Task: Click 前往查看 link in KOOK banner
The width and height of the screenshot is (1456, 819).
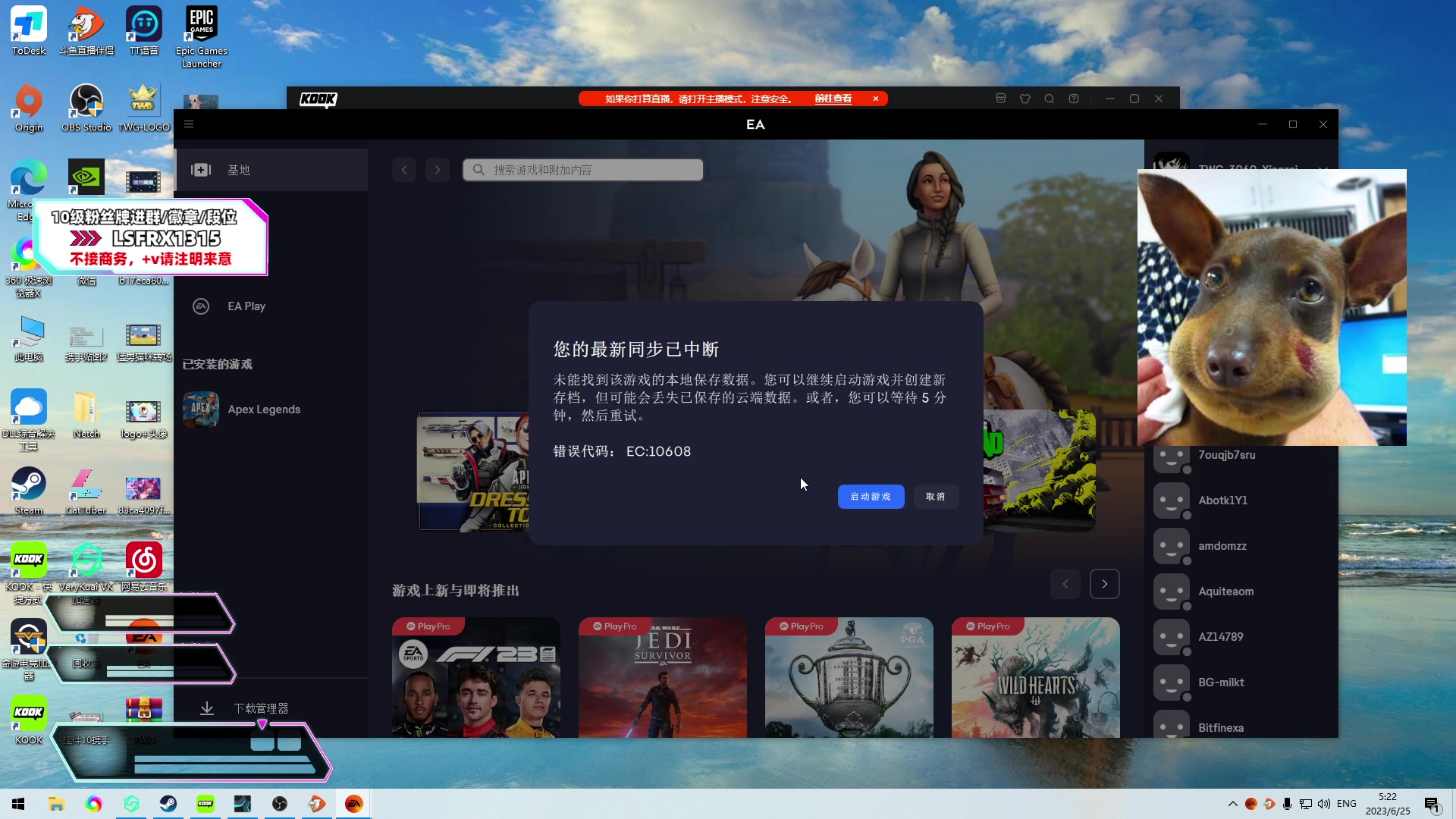Action: pyautogui.click(x=833, y=99)
